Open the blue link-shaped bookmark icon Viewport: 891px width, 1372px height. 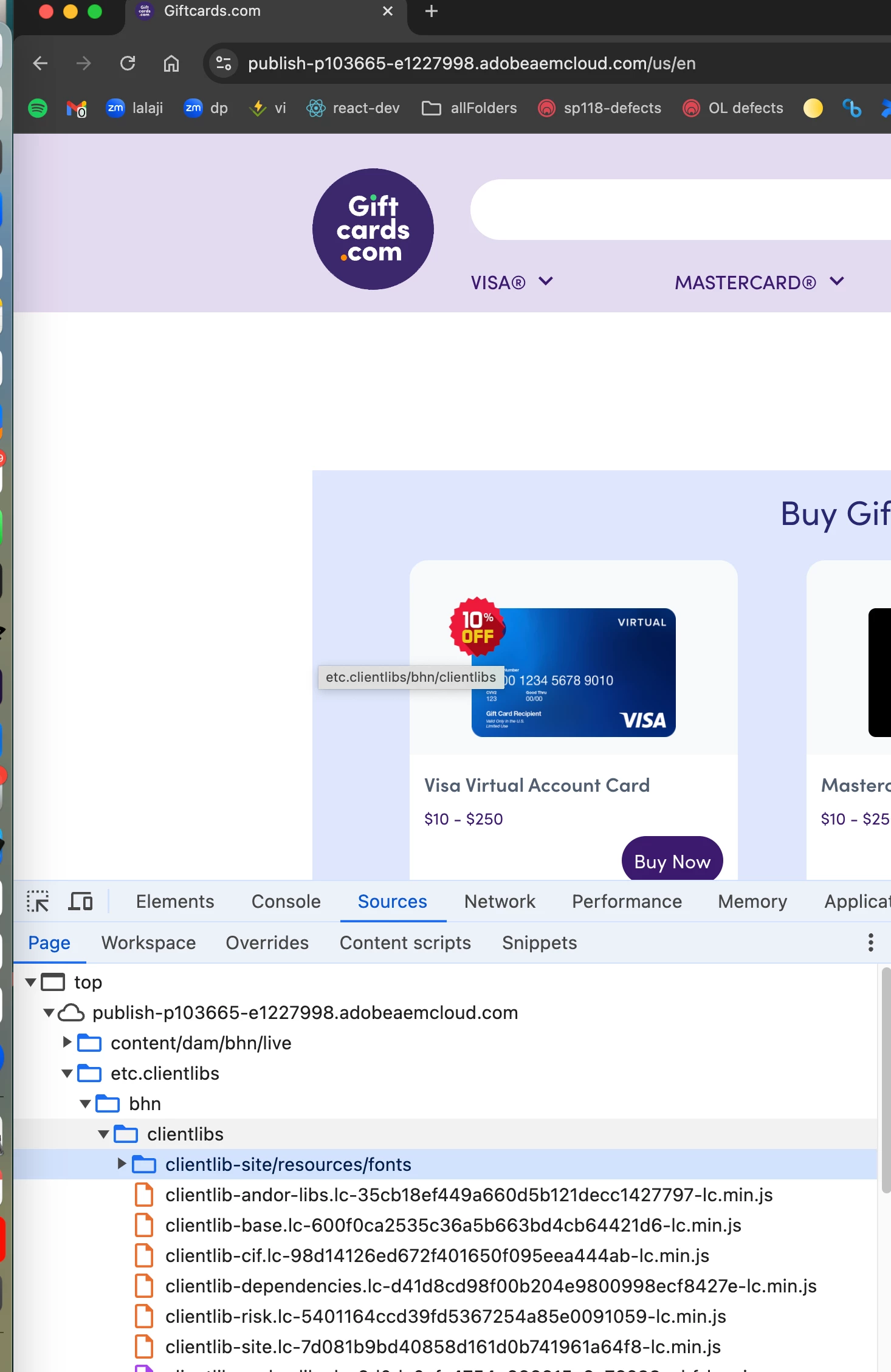(851, 108)
